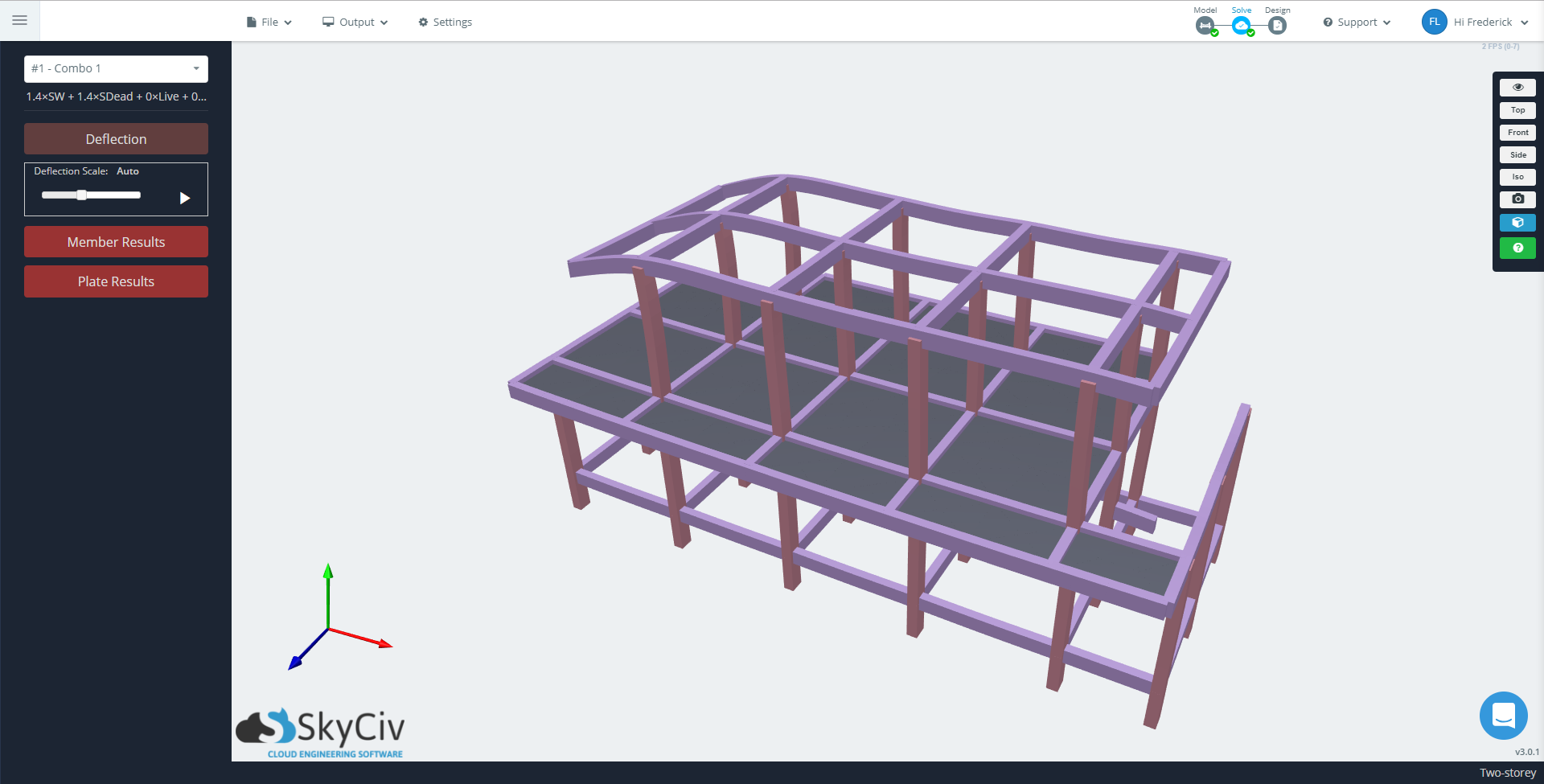The image size is (1544, 784).
Task: Click the Member Results button
Action: click(116, 242)
